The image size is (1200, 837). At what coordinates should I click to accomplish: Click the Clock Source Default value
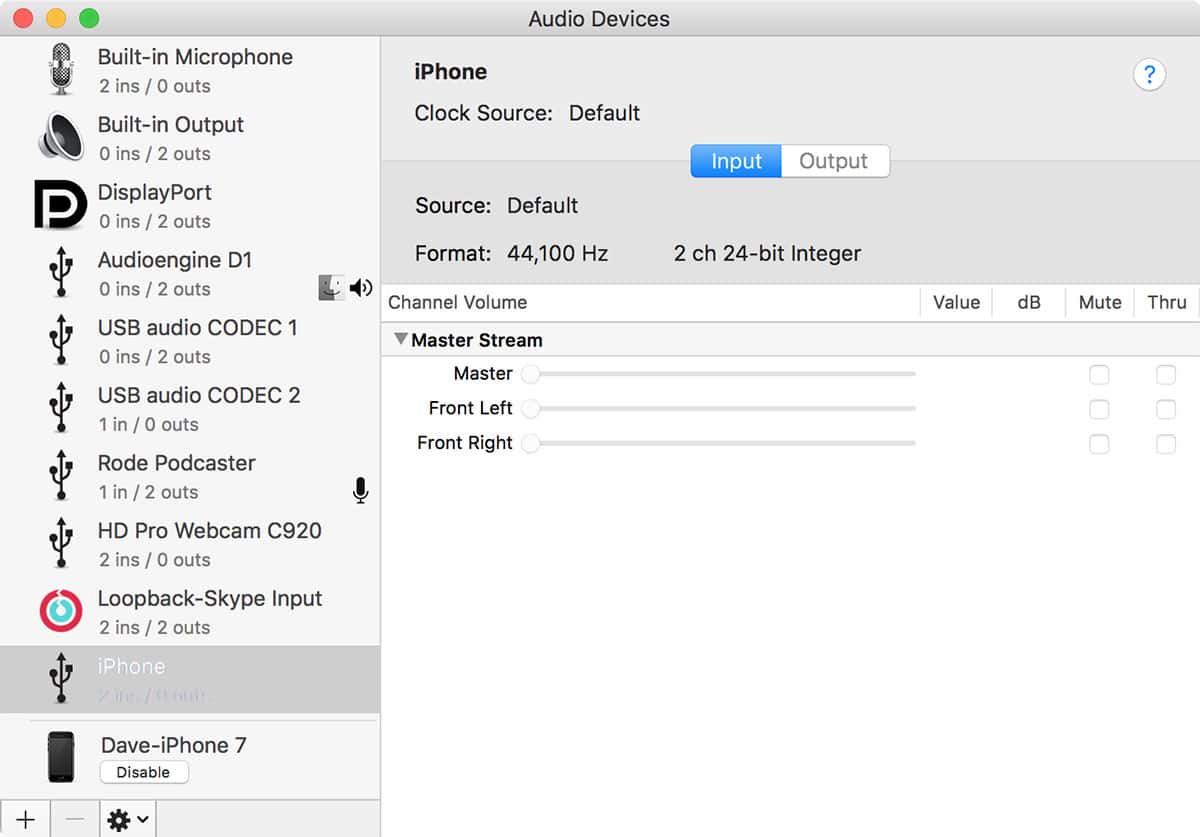(x=604, y=113)
